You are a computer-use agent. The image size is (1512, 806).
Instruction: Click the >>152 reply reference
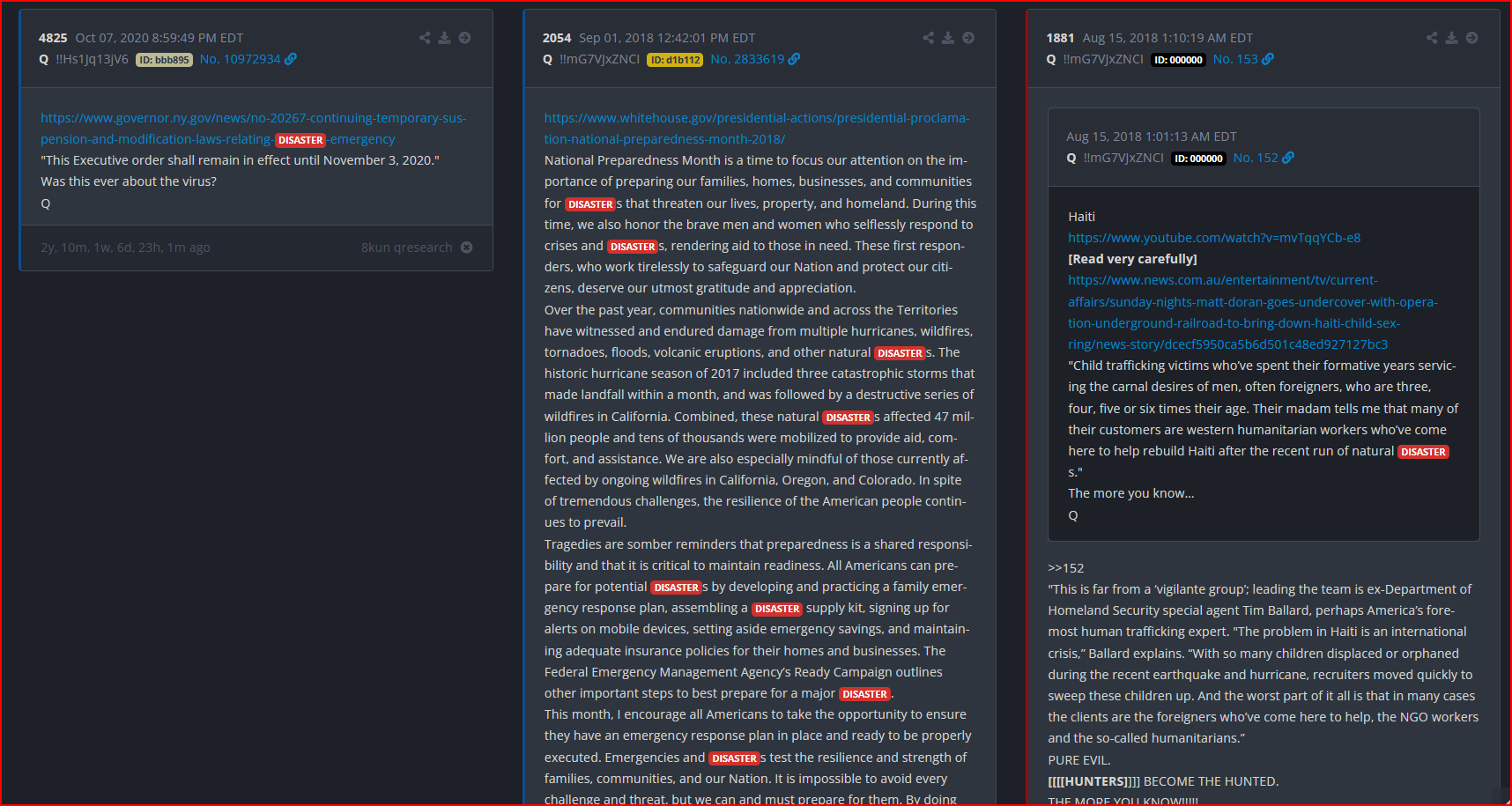[1066, 568]
